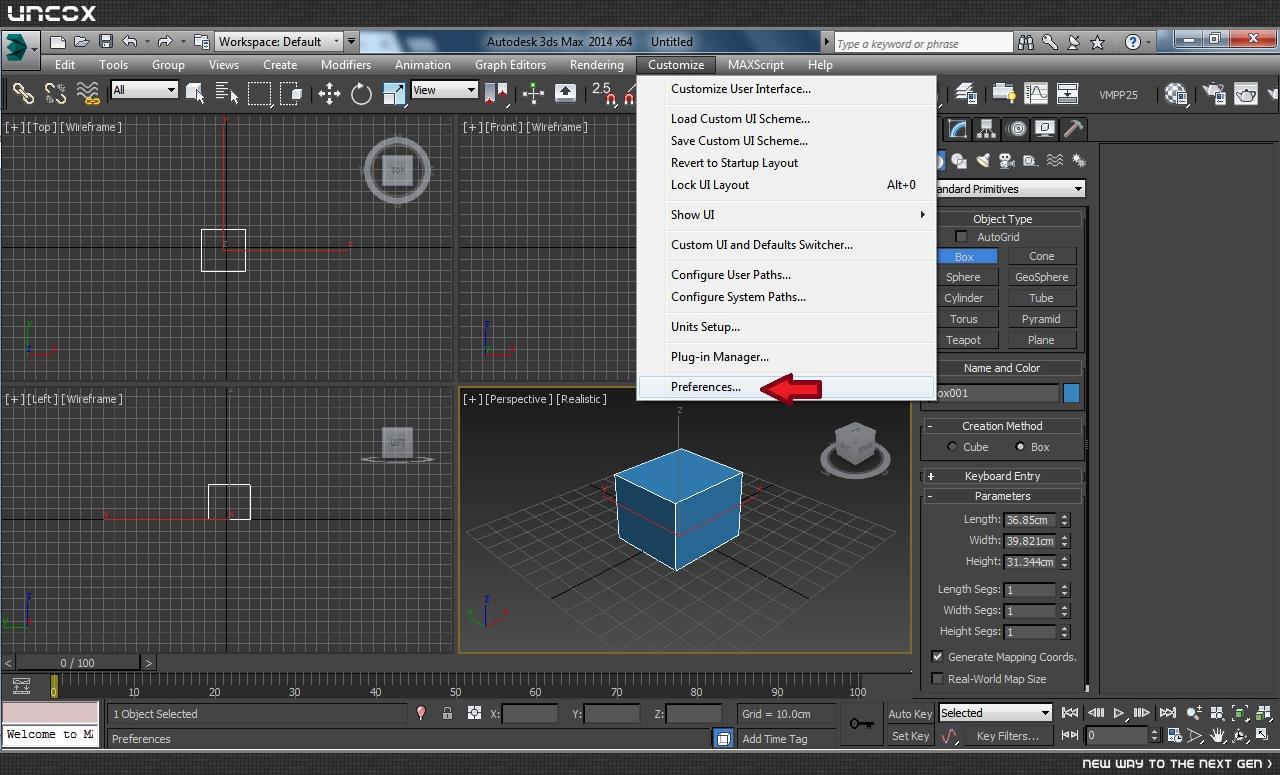The image size is (1280, 775).
Task: Open the Material Editor icon
Action: (x=1176, y=94)
